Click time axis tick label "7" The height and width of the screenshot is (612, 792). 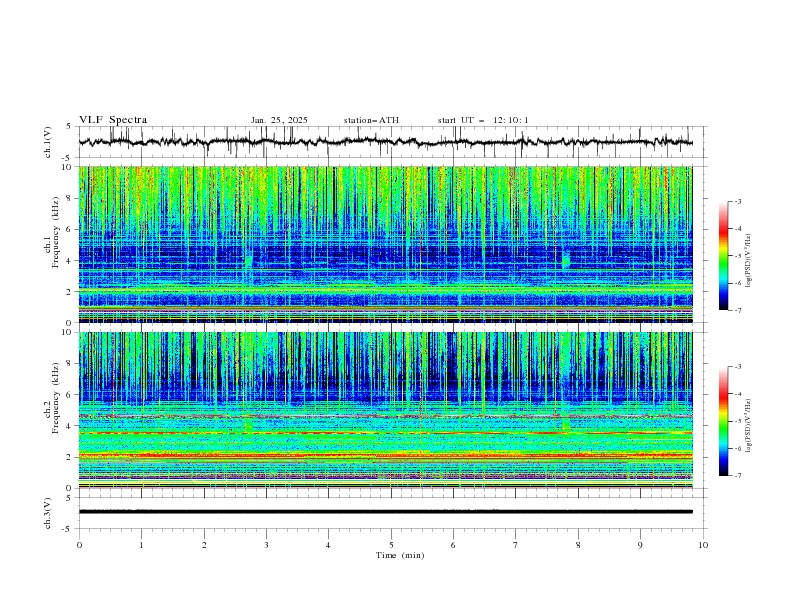[516, 545]
